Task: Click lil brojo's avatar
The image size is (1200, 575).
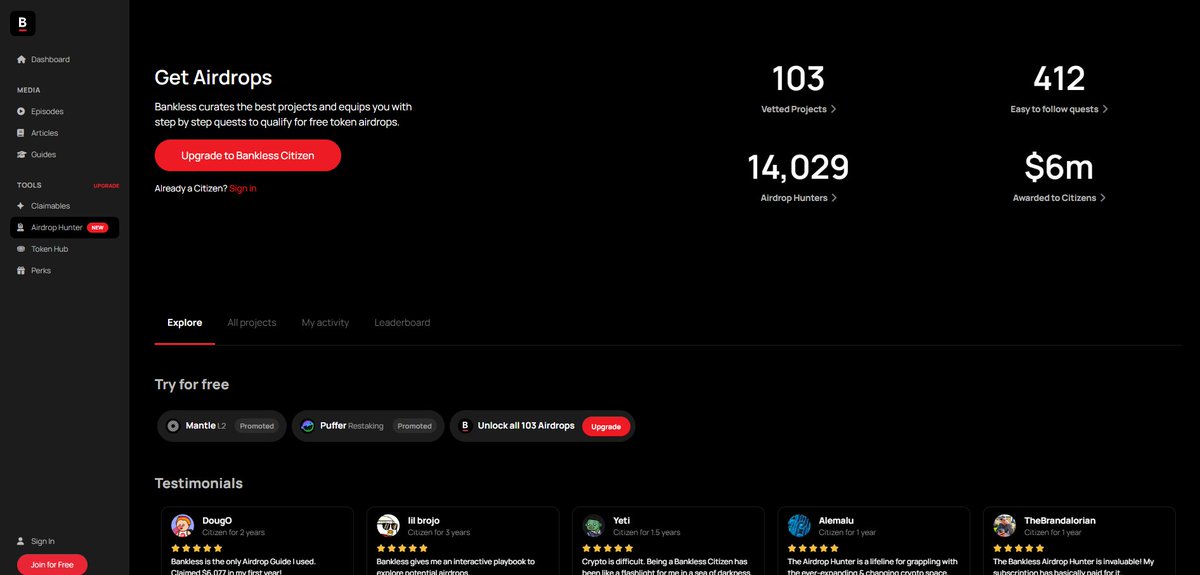Action: [388, 526]
